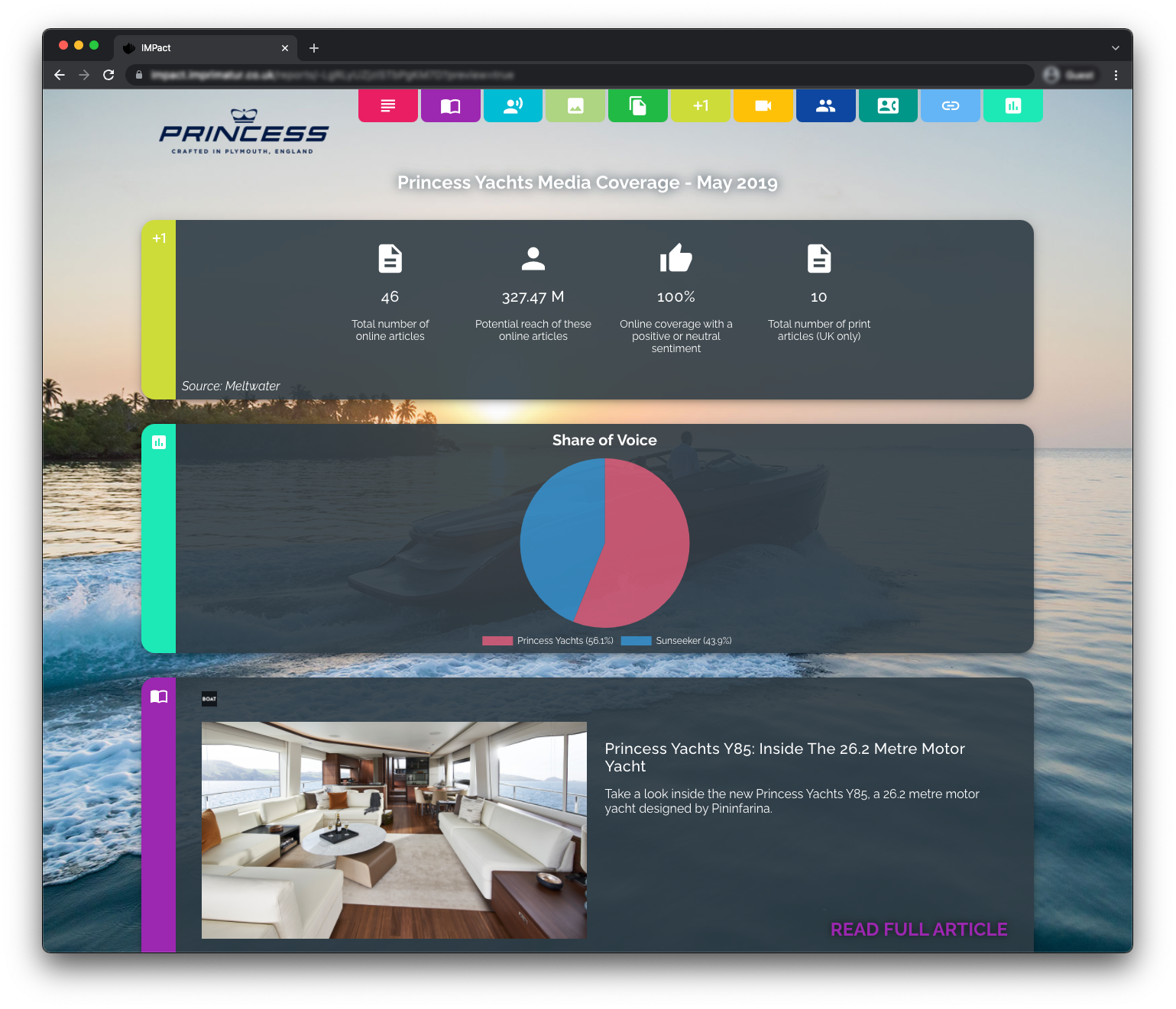Image resolution: width=1176 pixels, height=1009 pixels.
Task: Select the light green image icon
Action: pos(575,105)
